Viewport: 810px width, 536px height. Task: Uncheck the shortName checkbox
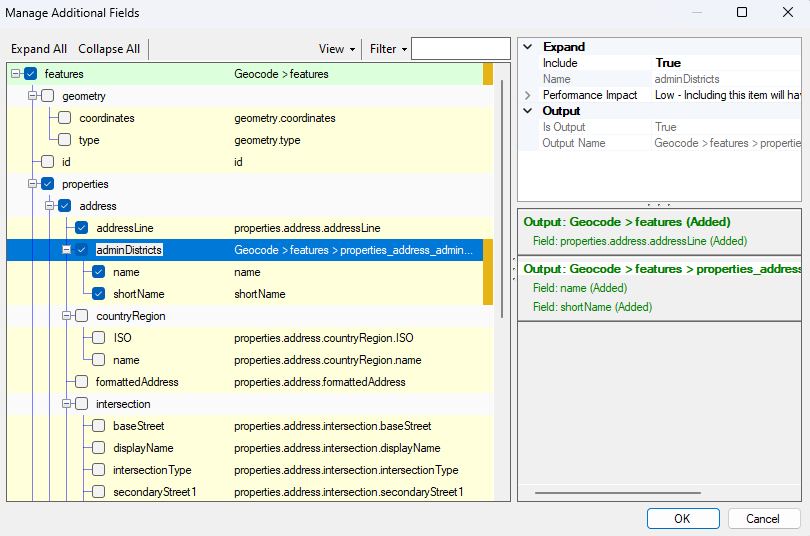[99, 294]
